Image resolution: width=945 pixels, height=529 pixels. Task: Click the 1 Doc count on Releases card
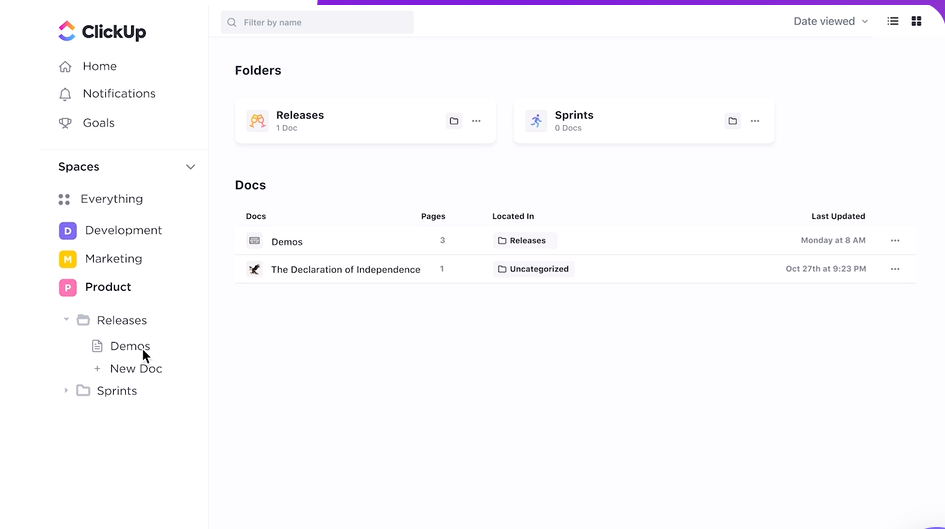[x=286, y=128]
